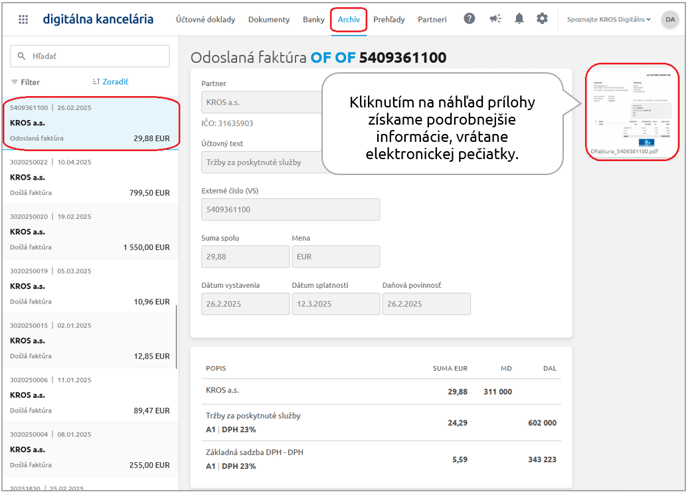The width and height of the screenshot is (688, 492).
Task: Click the 24,29 amount in table
Action: click(x=457, y=423)
